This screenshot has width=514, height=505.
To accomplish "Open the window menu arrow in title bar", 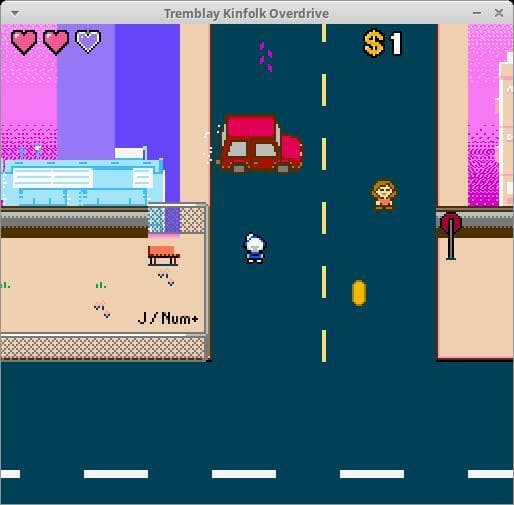I will click(15, 13).
